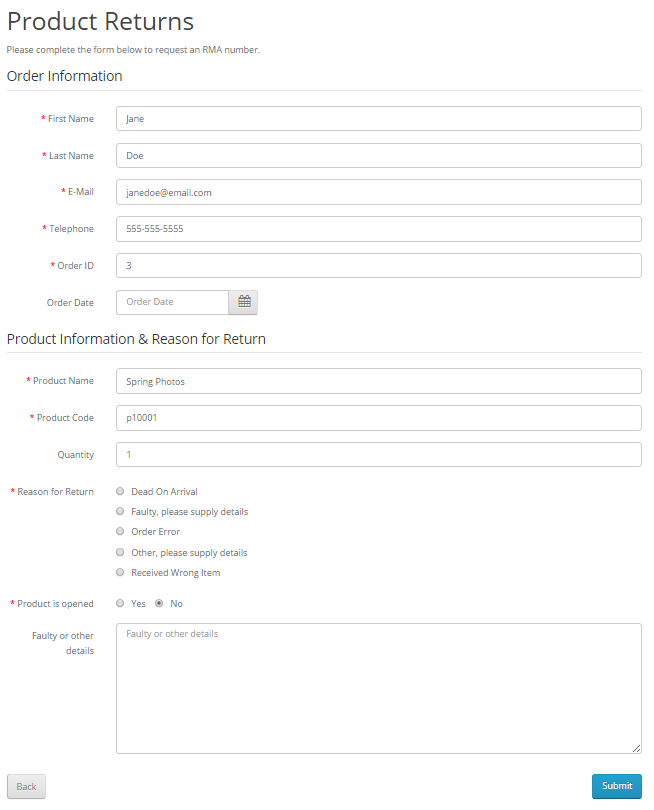
Task: Go back using the Back button
Action: (x=26, y=787)
